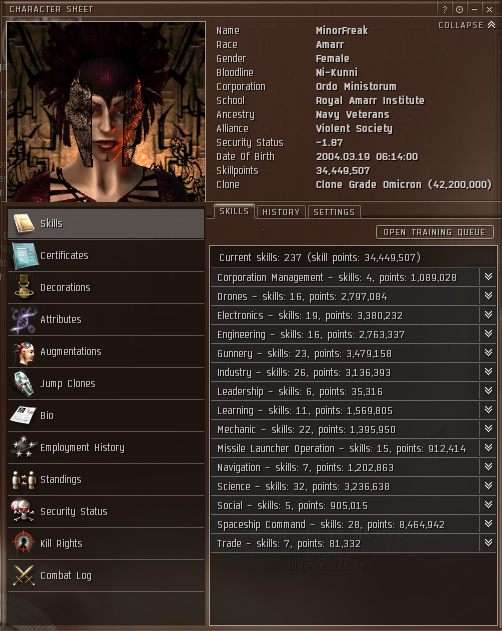The image size is (502, 631).
Task: Open the Certificates panel icon
Action: pyautogui.click(x=24, y=255)
